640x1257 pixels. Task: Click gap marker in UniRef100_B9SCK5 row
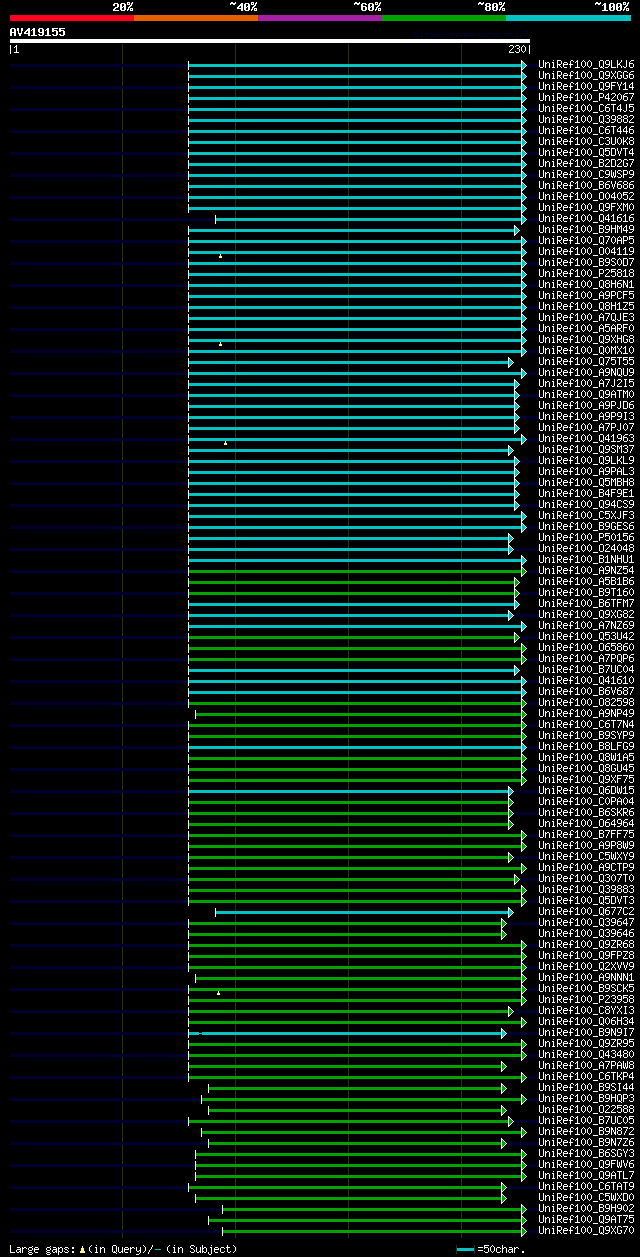click(x=218, y=993)
